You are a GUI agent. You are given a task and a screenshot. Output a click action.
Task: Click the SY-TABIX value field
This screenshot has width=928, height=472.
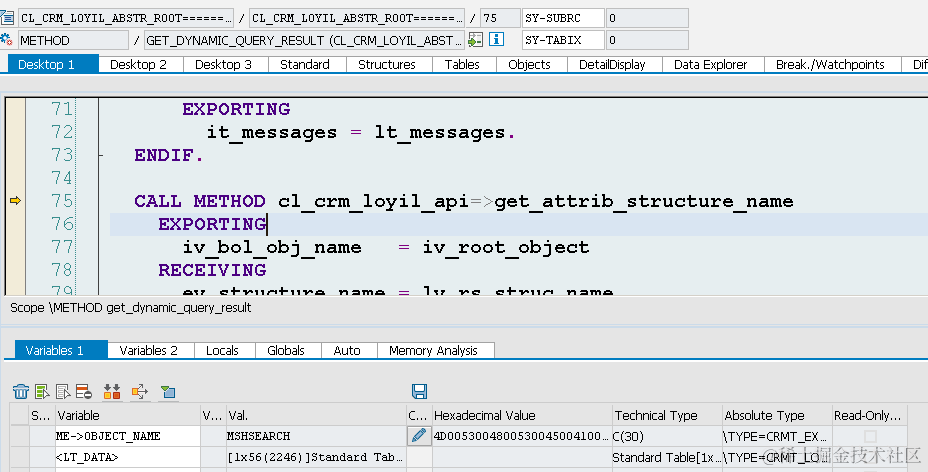pyautogui.click(x=647, y=40)
